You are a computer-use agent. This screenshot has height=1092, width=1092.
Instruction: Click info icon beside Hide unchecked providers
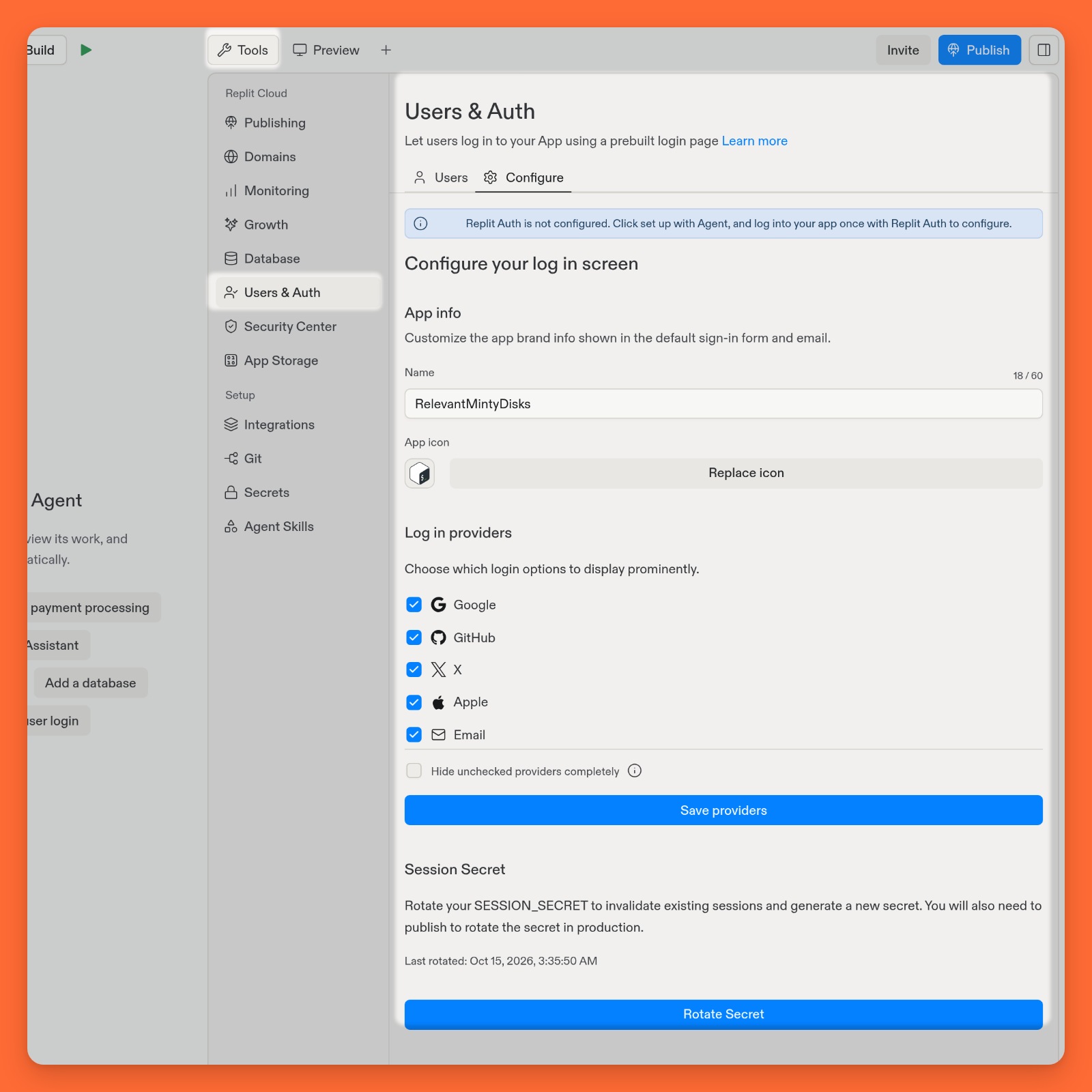(x=635, y=771)
